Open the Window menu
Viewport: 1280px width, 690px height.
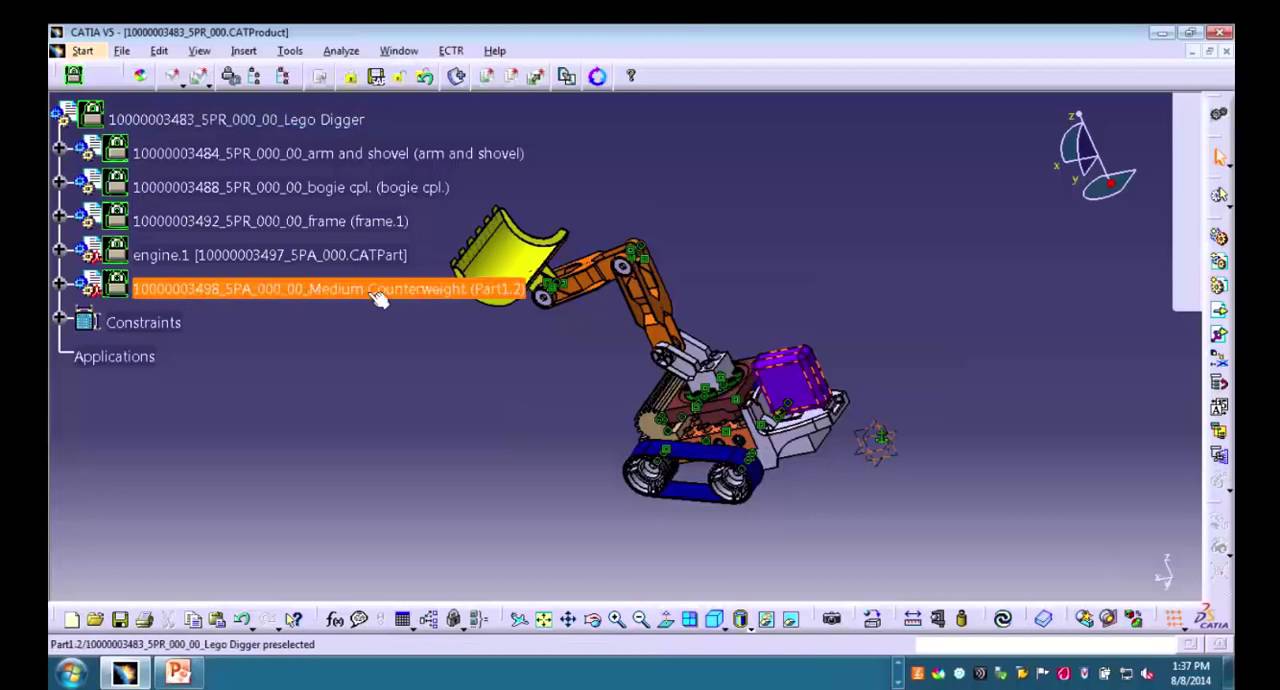click(398, 51)
